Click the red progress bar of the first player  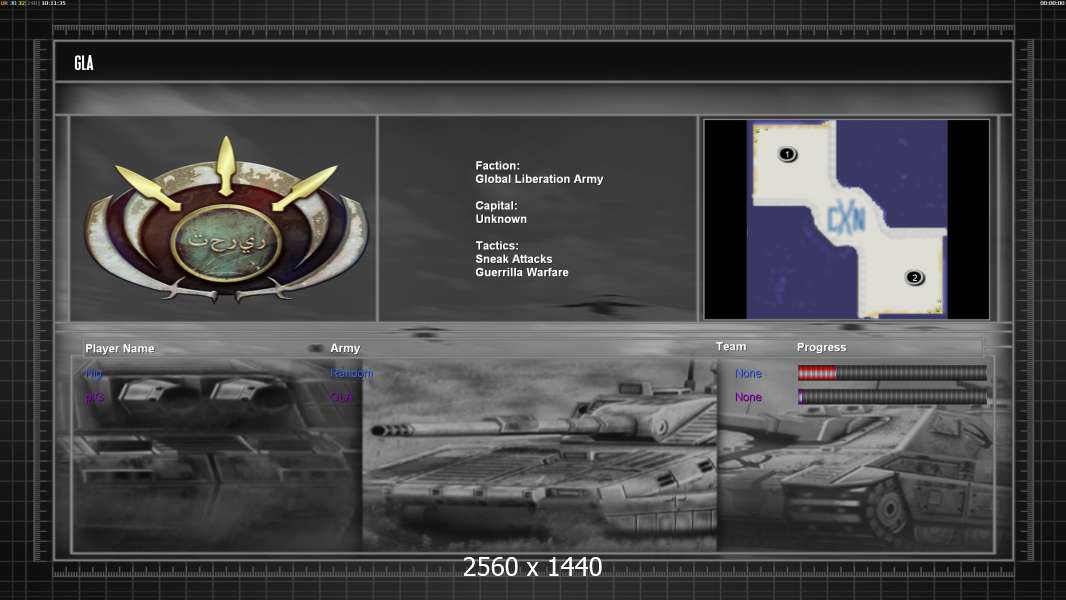(892, 372)
